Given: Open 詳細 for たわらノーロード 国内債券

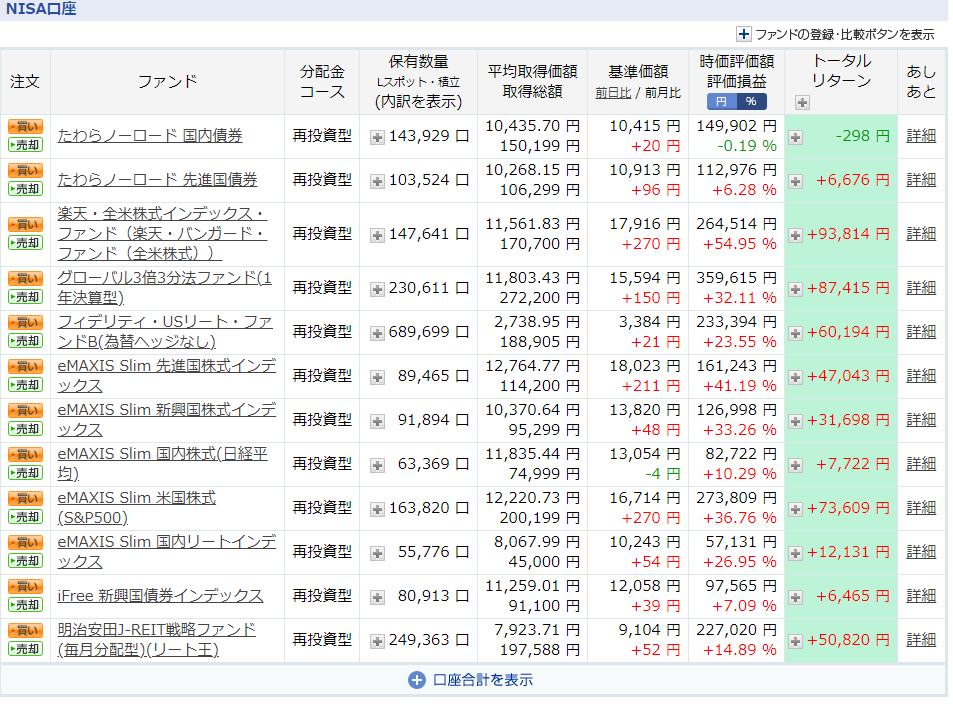Looking at the screenshot, I should [x=921, y=136].
